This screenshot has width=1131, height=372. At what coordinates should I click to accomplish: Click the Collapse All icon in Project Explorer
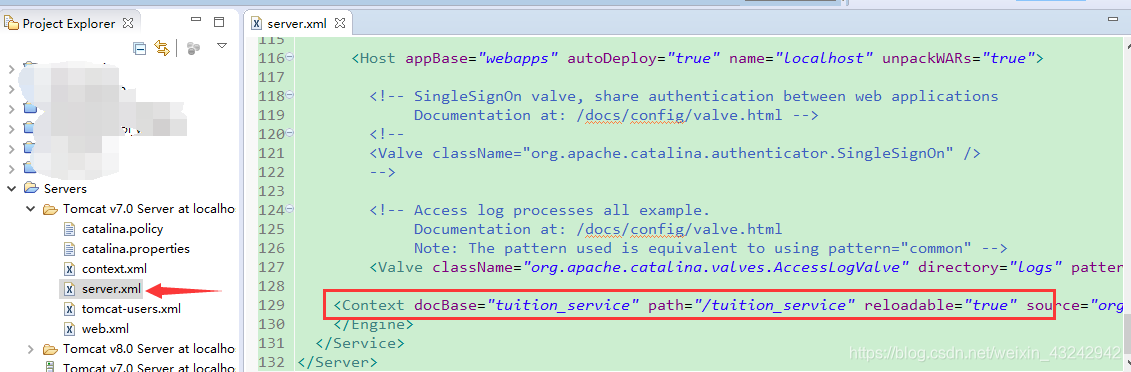[140, 48]
